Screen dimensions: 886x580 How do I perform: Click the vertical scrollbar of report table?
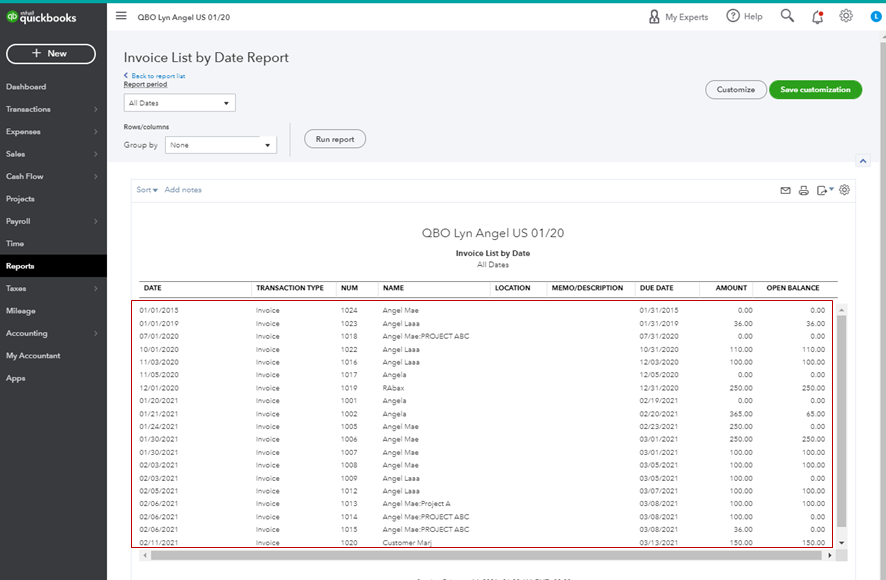click(841, 421)
